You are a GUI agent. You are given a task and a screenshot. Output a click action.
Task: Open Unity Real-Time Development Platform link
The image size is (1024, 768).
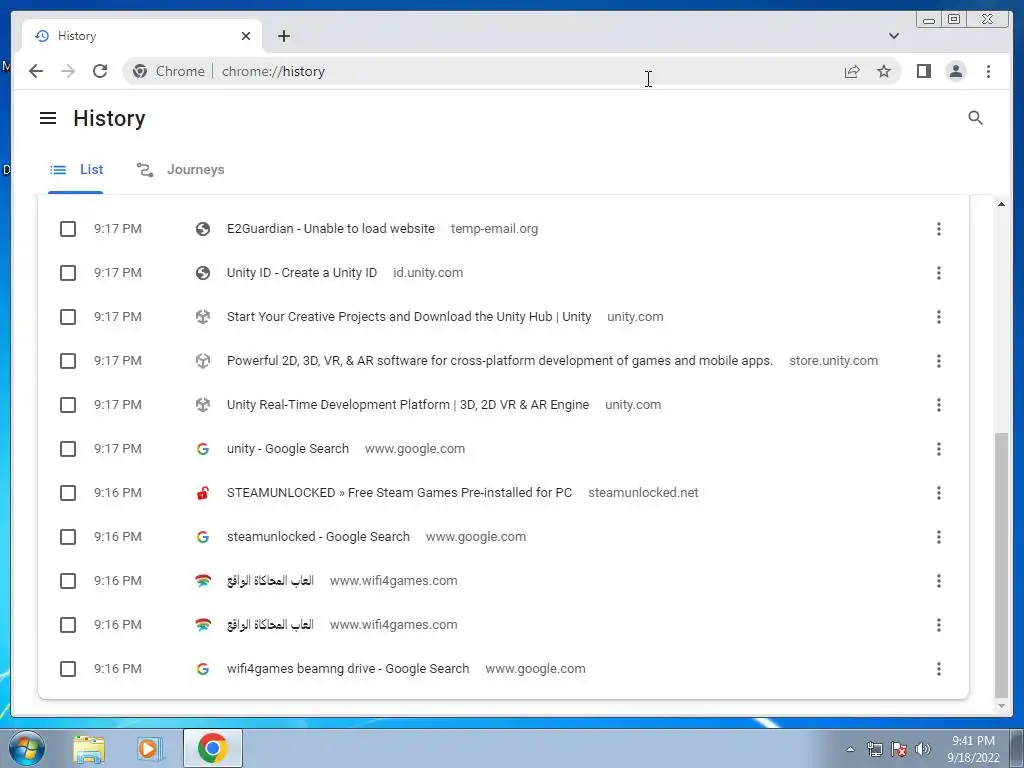tap(408, 405)
